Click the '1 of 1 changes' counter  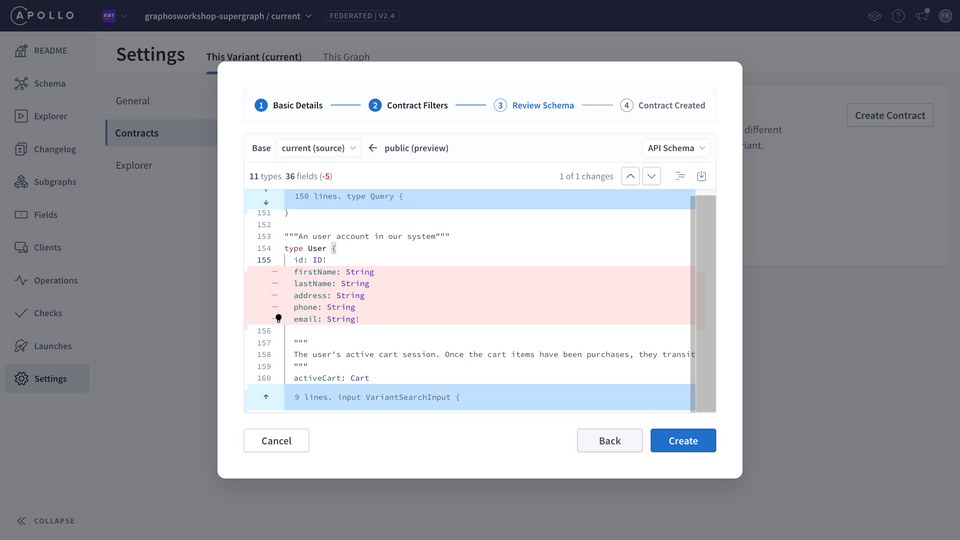(x=586, y=176)
